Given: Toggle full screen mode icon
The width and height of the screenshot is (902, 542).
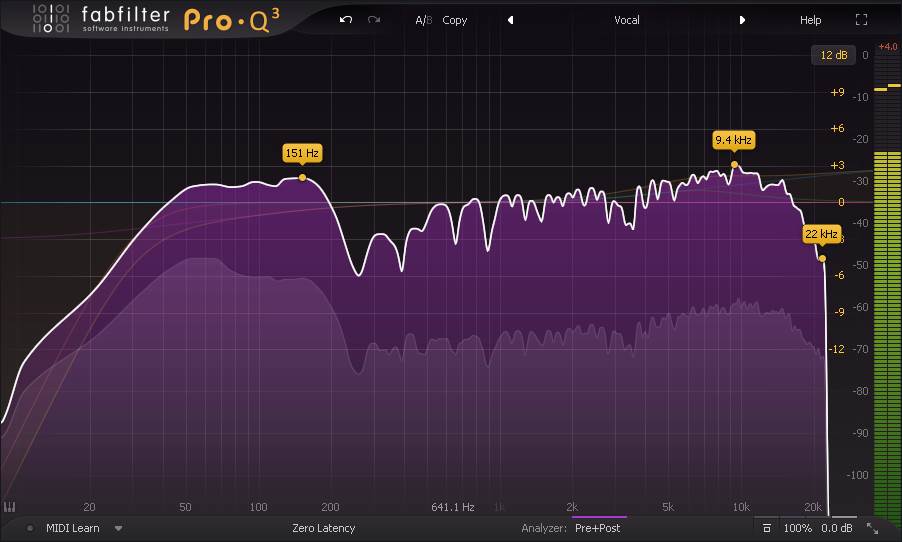Looking at the screenshot, I should tap(862, 20).
